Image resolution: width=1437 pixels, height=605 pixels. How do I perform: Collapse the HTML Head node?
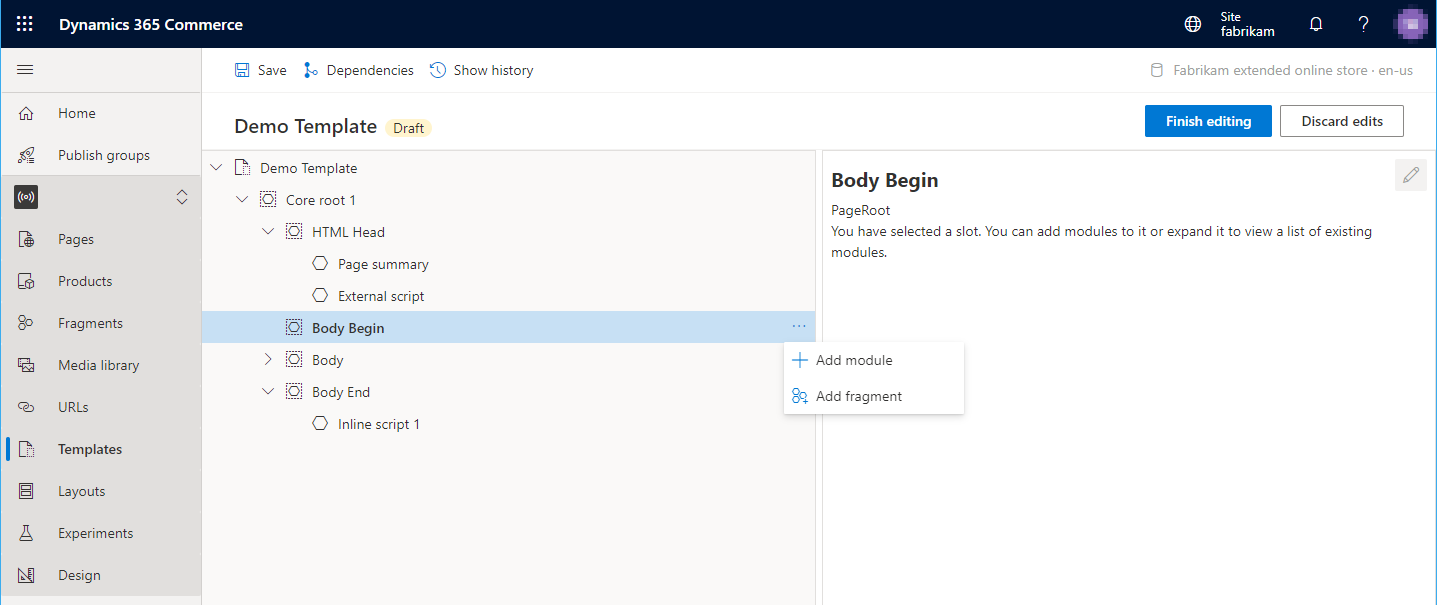(x=267, y=230)
